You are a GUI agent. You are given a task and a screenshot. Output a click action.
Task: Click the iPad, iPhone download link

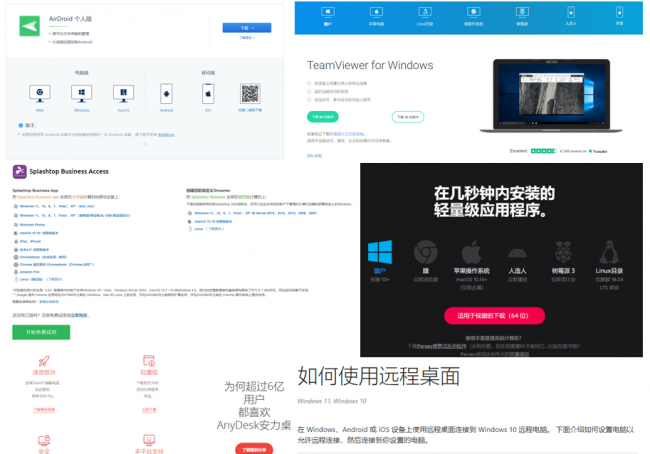31,241
